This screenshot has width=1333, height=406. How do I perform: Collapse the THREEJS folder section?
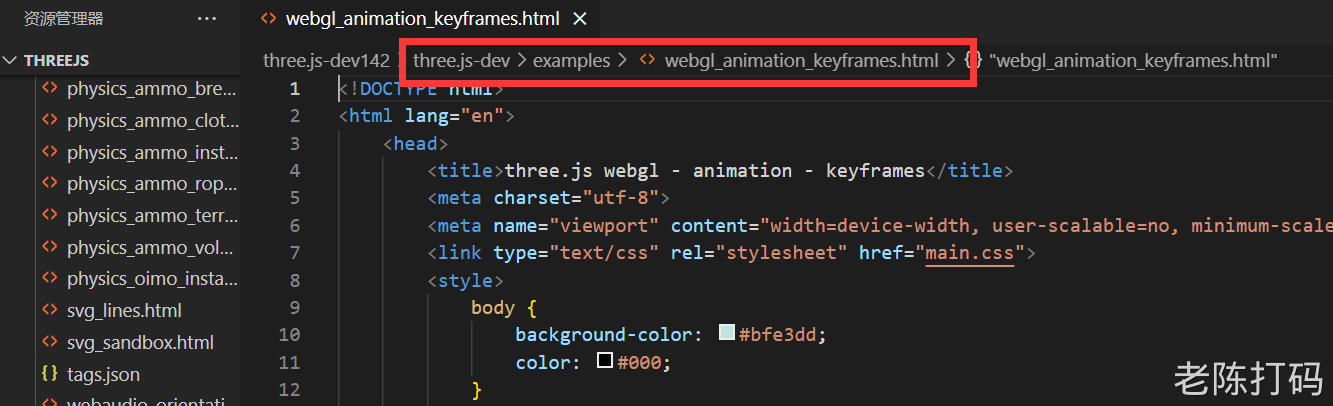[11, 60]
